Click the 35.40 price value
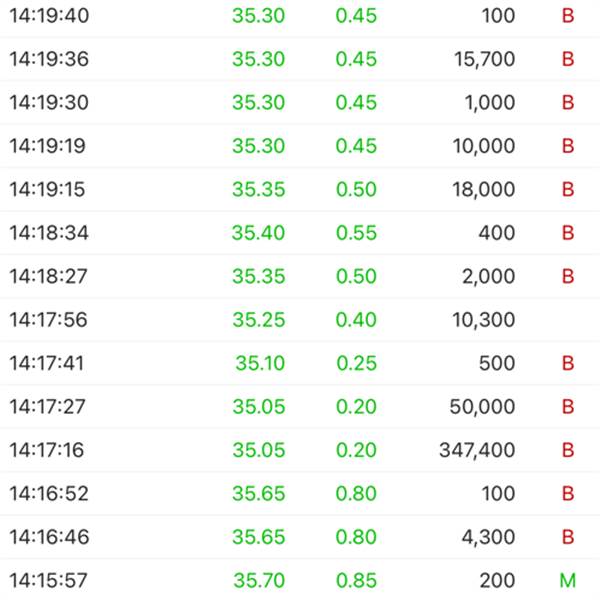The height and width of the screenshot is (600, 600). pyautogui.click(x=259, y=233)
